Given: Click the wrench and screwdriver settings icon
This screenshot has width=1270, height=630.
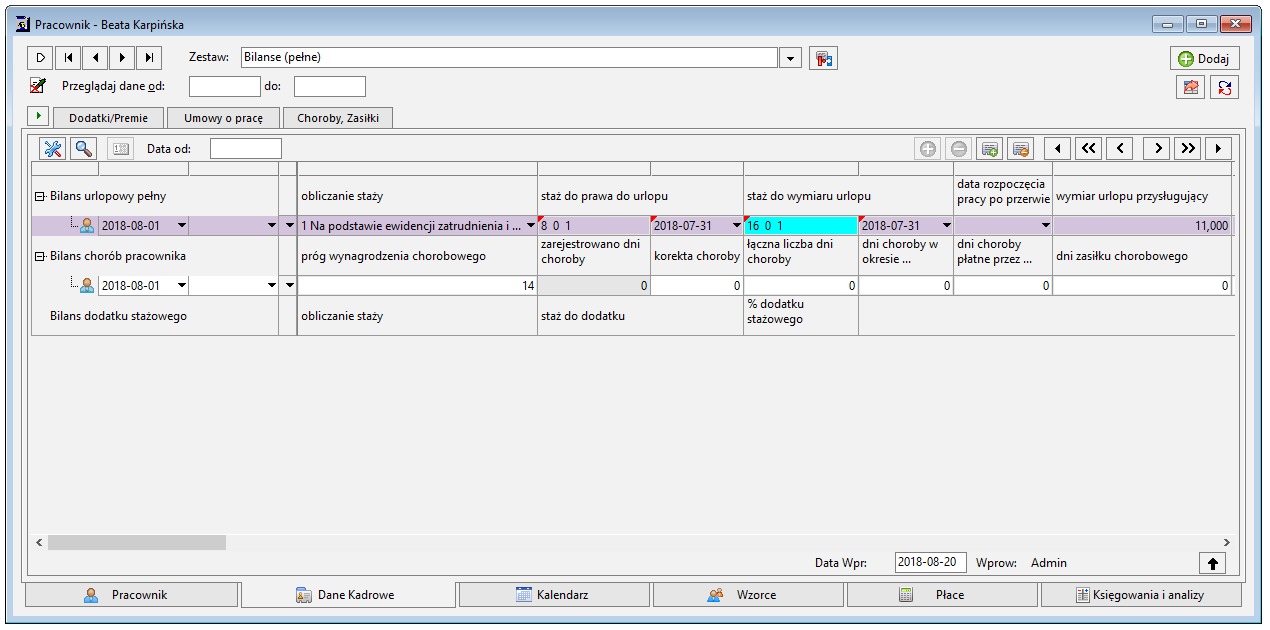Looking at the screenshot, I should 53,149.
